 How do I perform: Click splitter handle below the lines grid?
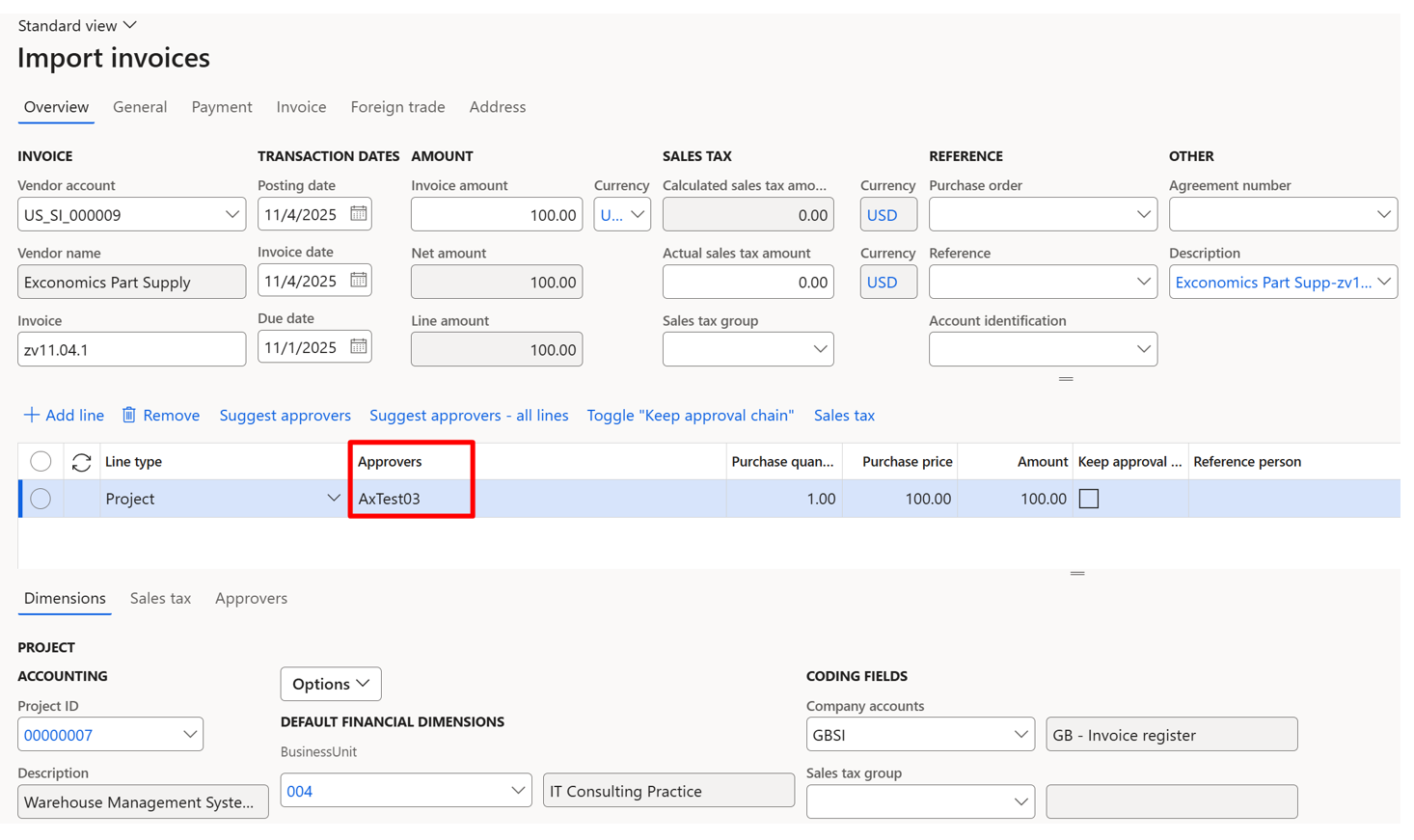click(1076, 574)
